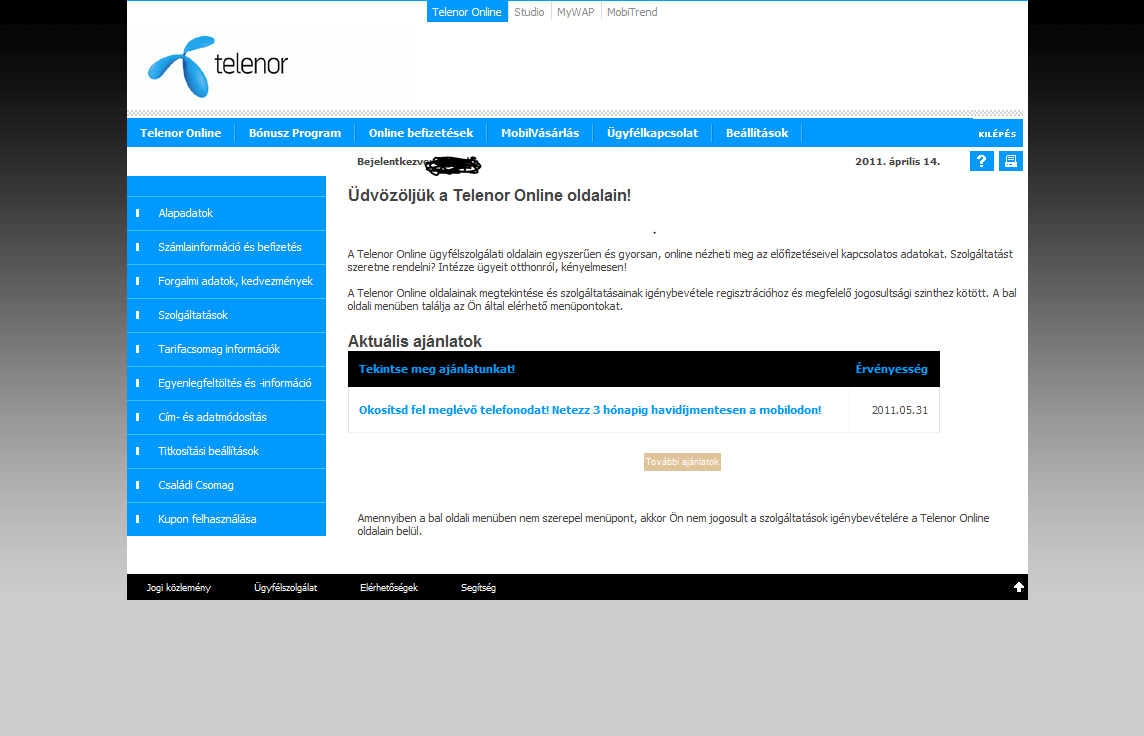Open Családi Csomag in the sidebar
Viewport: 1144px width, 736px height.
tap(226, 485)
